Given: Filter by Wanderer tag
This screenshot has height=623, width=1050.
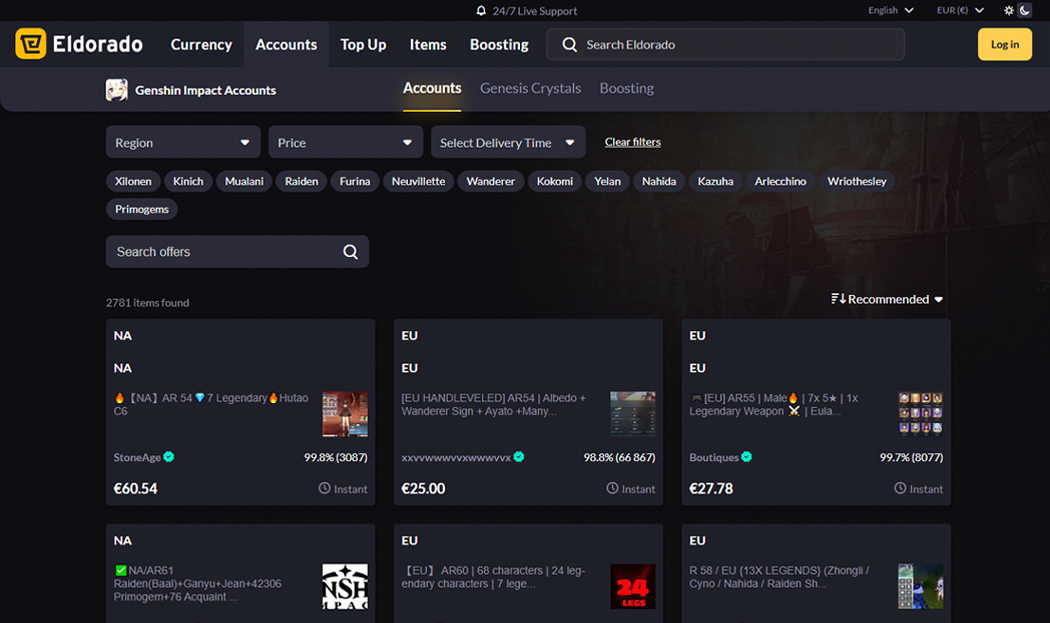Looking at the screenshot, I should [491, 182].
